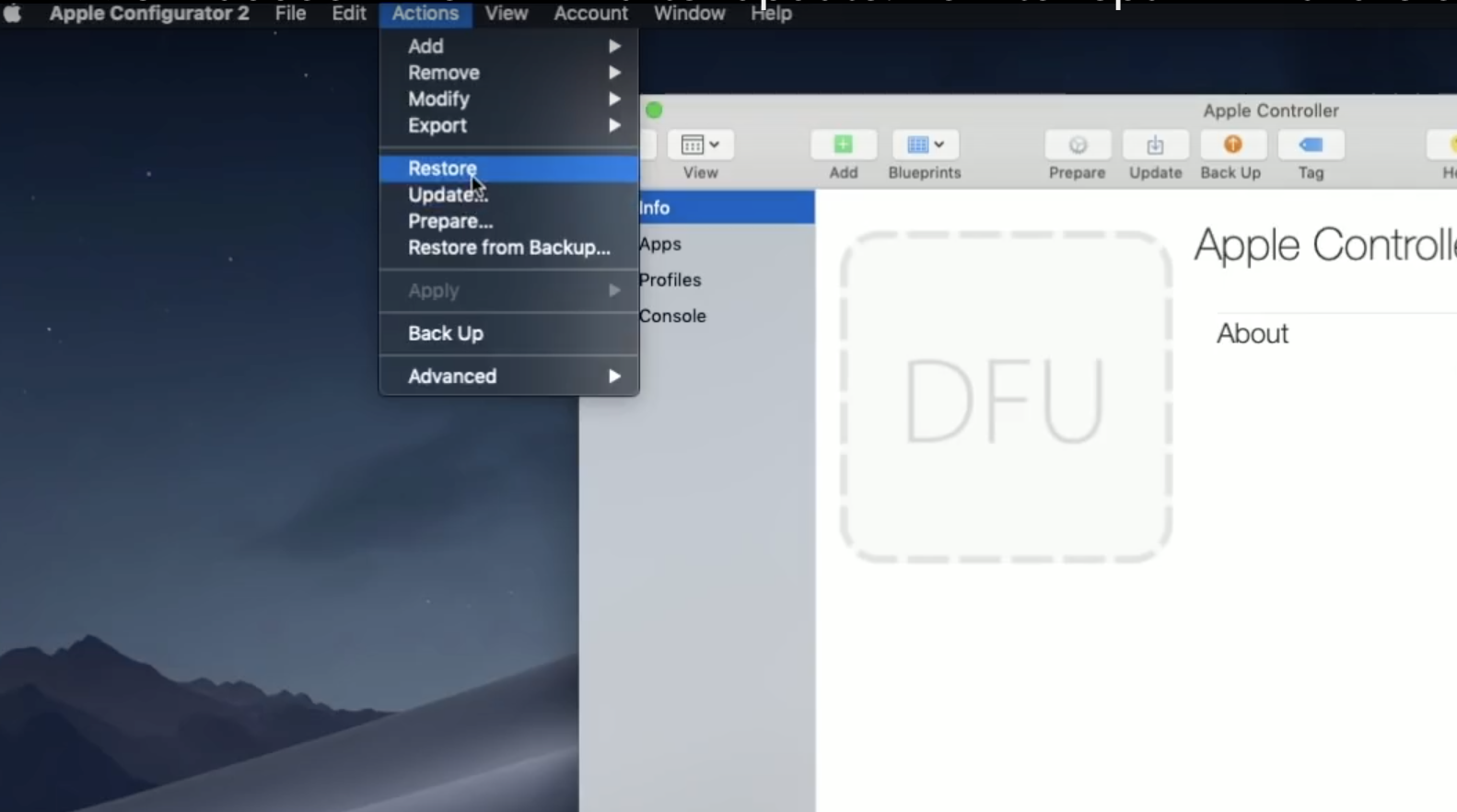Choose Prepare... in the Actions menu
This screenshot has height=812, width=1457.
pos(509,222)
